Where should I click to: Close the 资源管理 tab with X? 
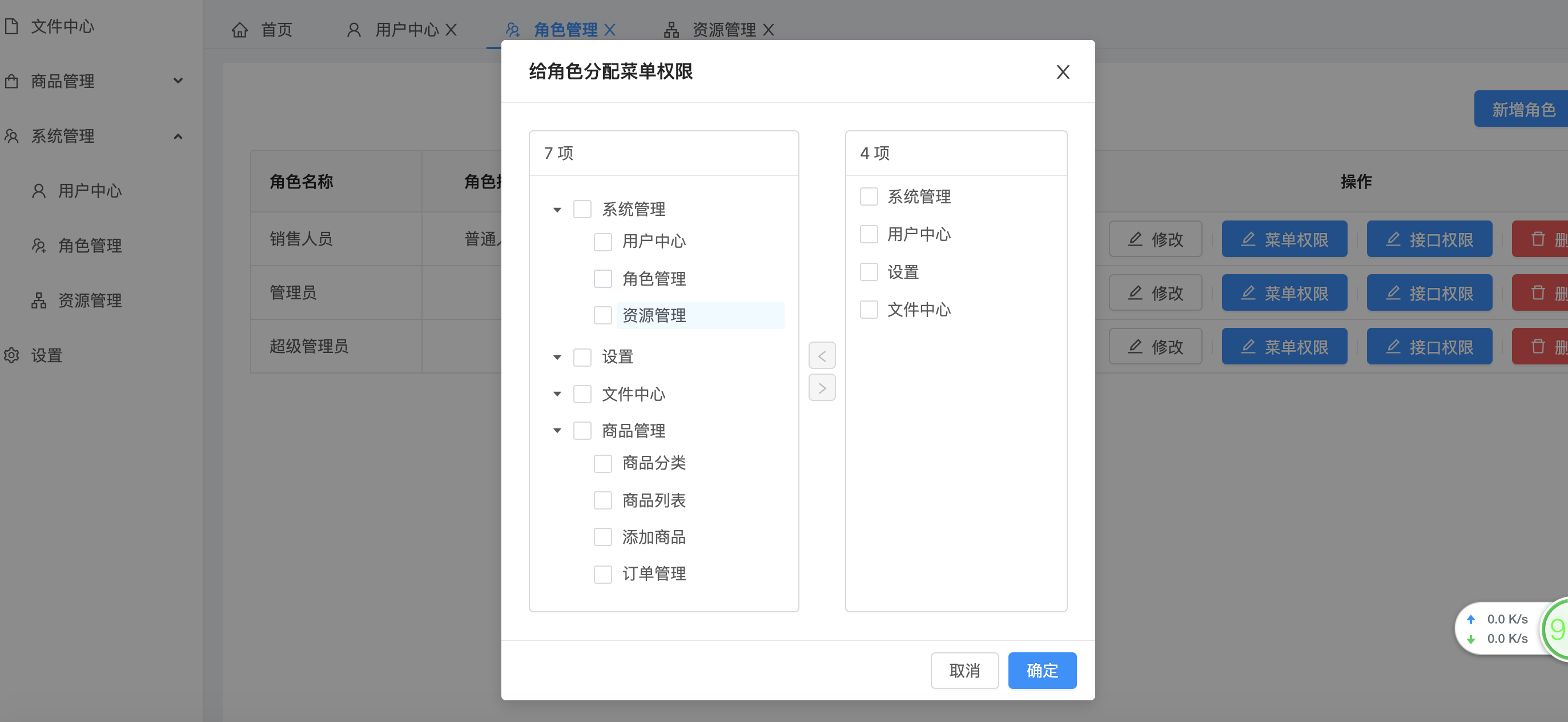point(768,30)
